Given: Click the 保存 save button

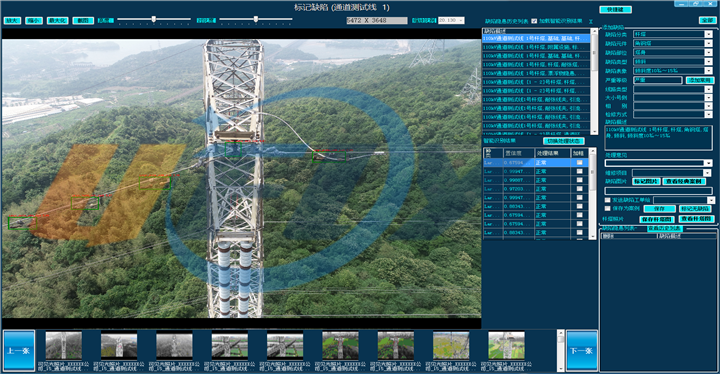Looking at the screenshot, I should [x=659, y=209].
